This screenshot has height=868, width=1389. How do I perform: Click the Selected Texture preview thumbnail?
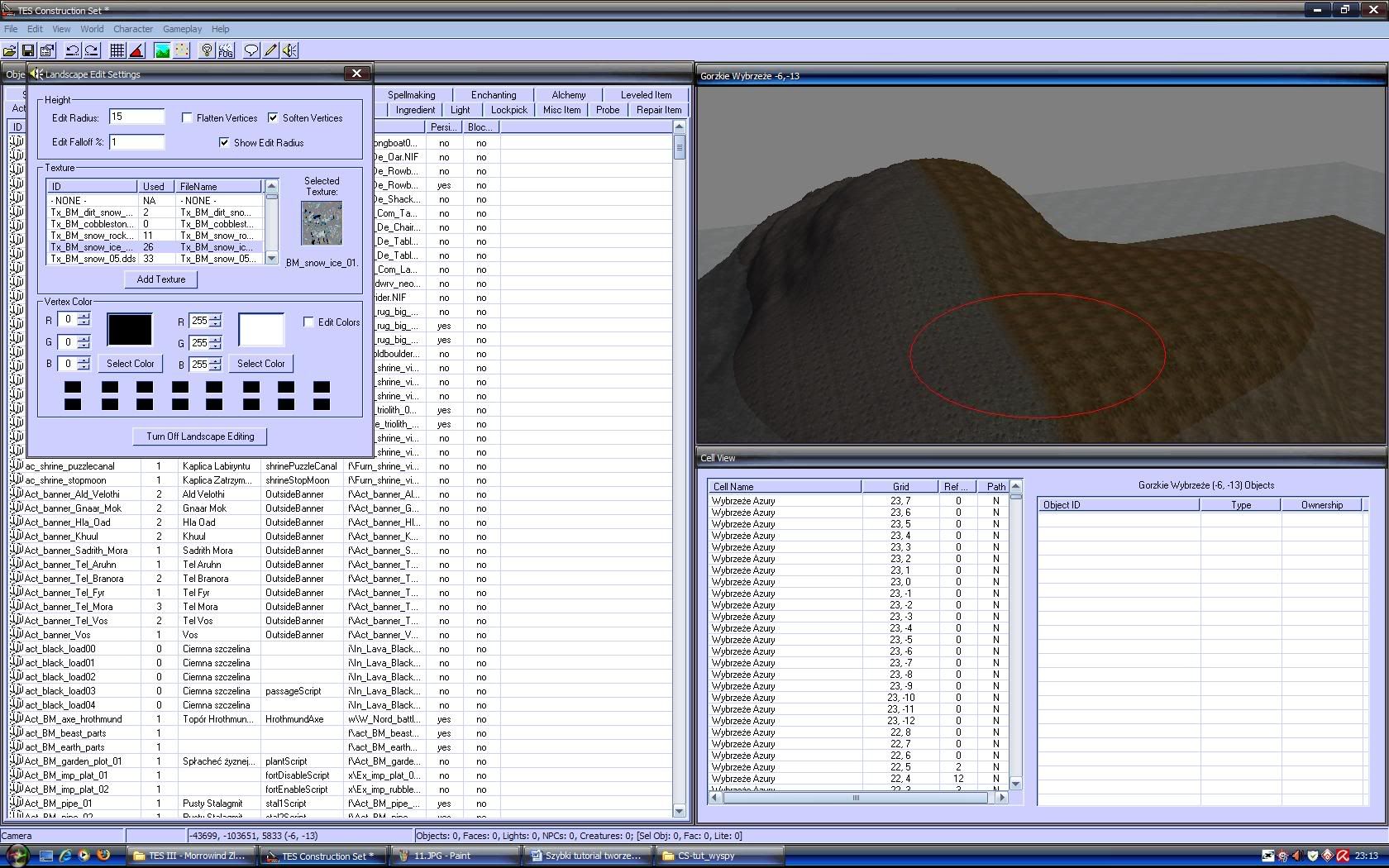coord(322,223)
